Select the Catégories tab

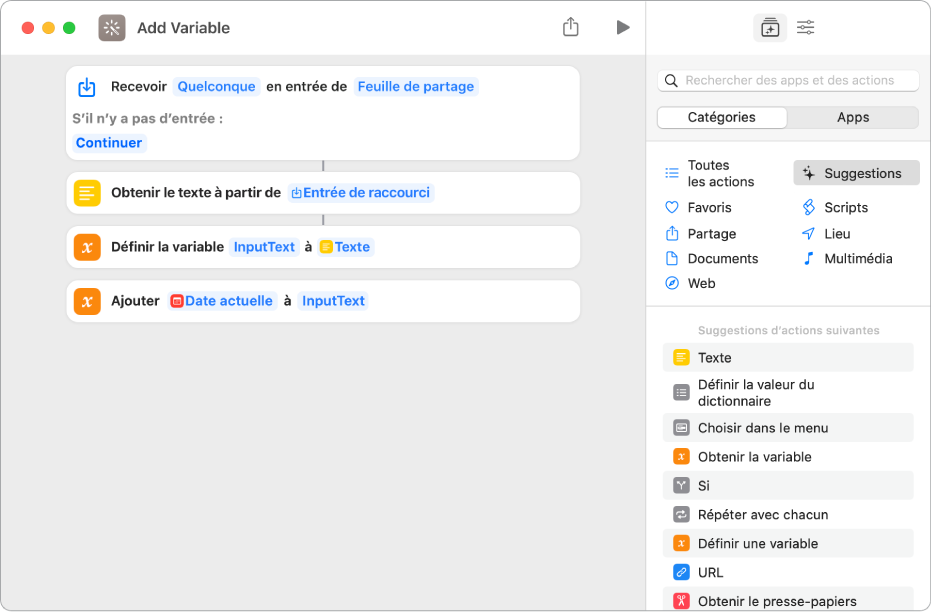tap(721, 117)
